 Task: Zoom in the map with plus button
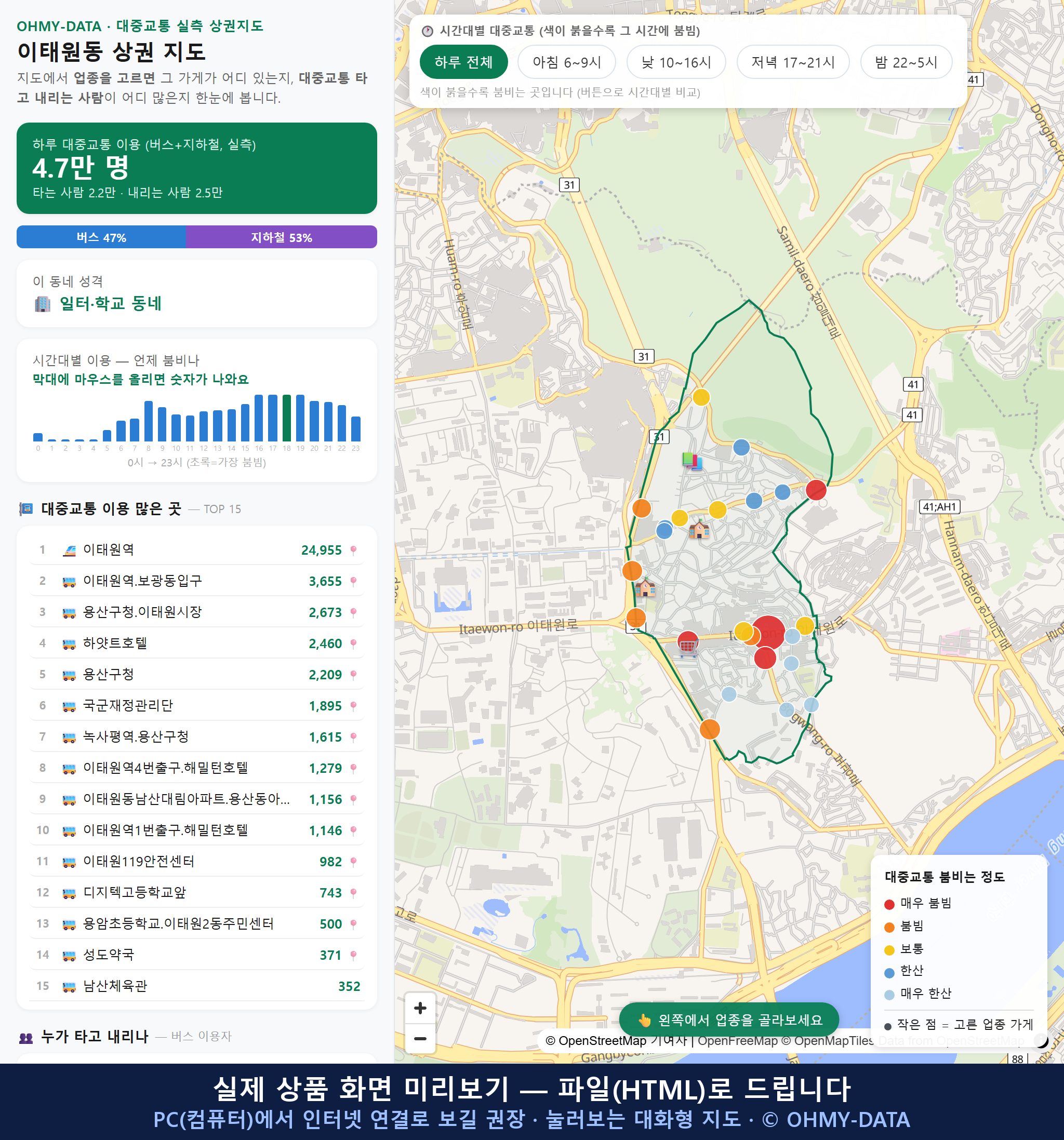[x=420, y=1008]
